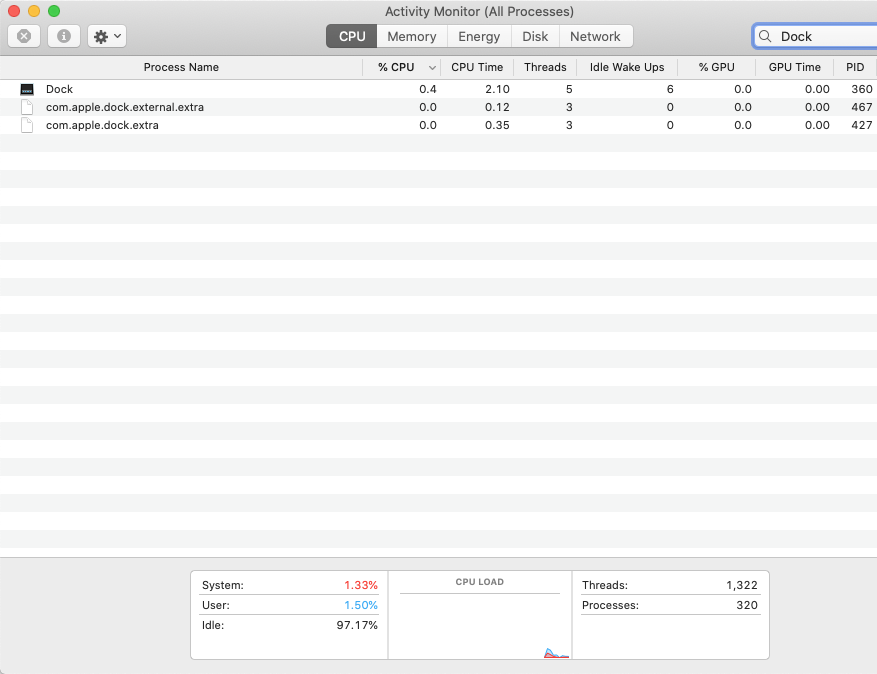
Task: Toggle the % CPU sort direction arrow
Action: (x=432, y=68)
